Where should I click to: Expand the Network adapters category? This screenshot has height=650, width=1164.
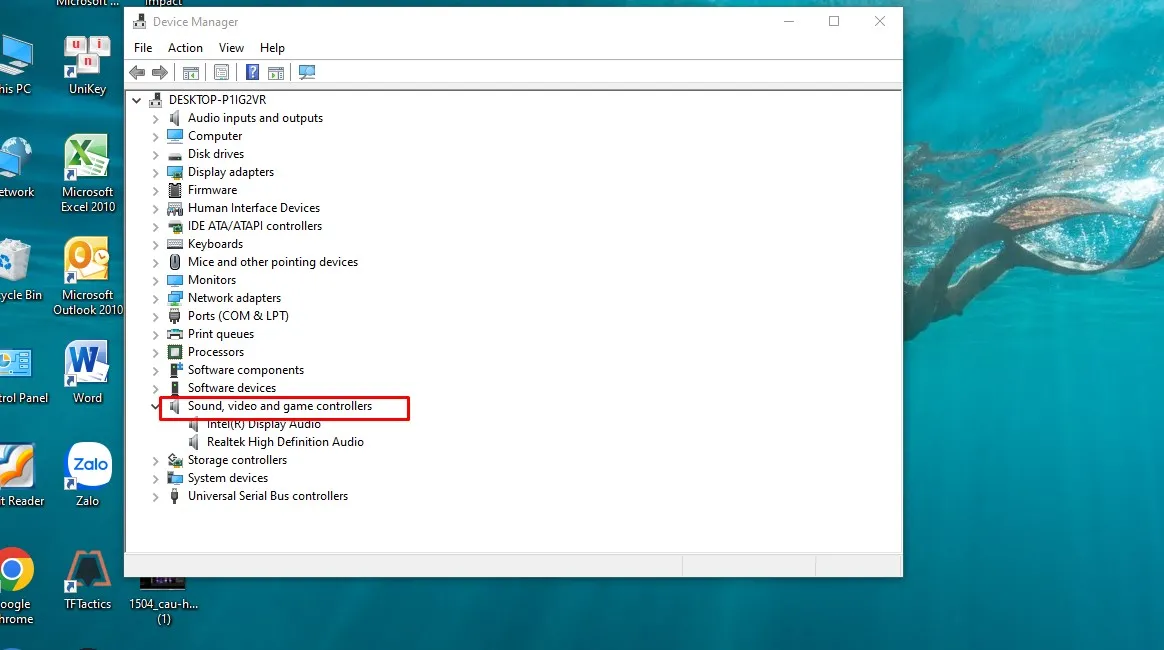pyautogui.click(x=154, y=297)
